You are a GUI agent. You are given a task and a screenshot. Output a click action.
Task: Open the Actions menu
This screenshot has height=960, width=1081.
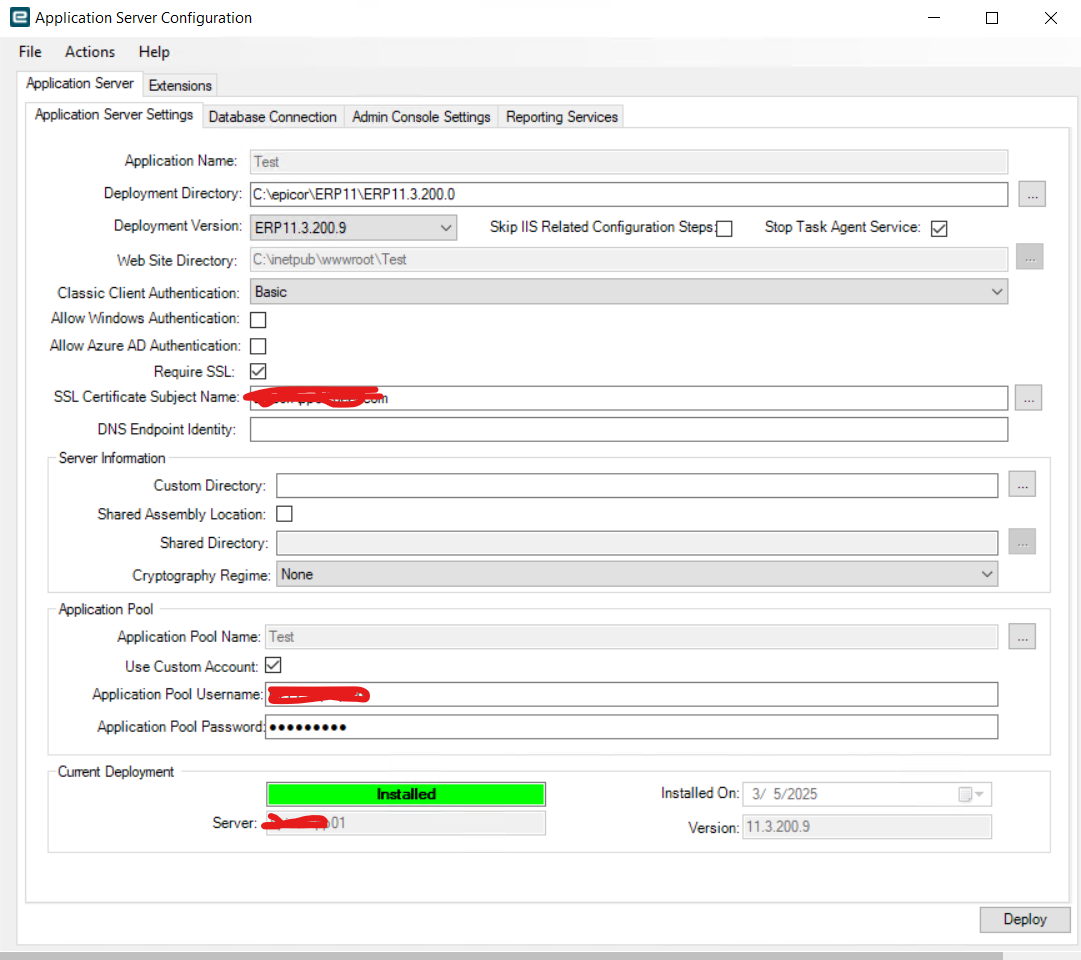[x=89, y=51]
